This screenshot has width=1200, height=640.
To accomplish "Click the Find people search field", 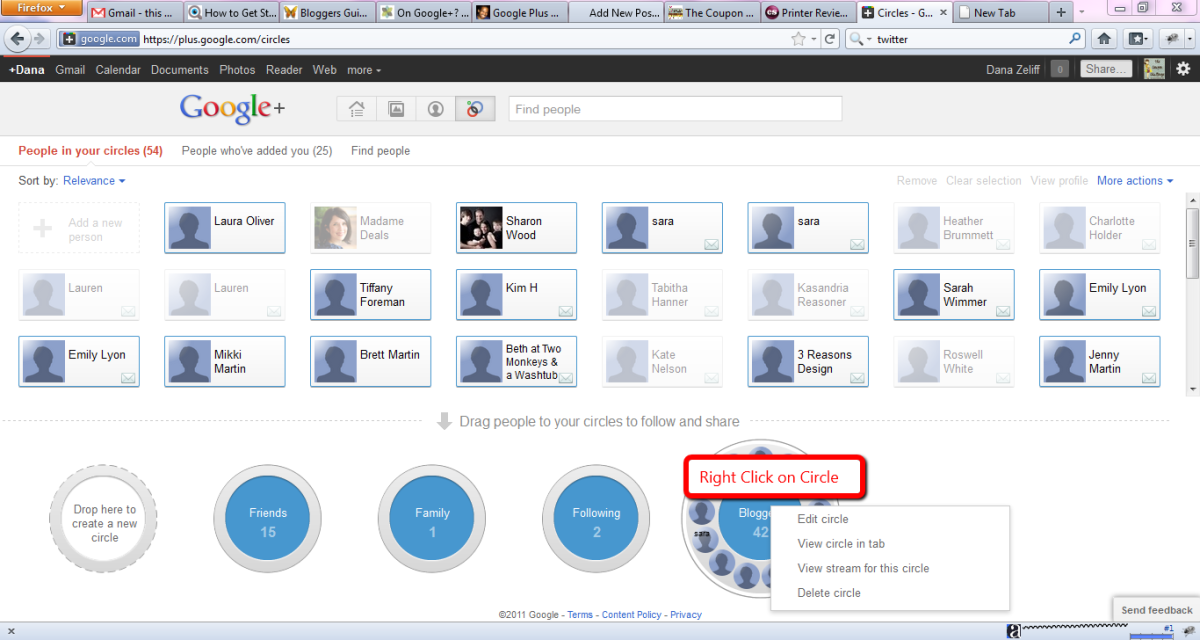I will point(675,109).
